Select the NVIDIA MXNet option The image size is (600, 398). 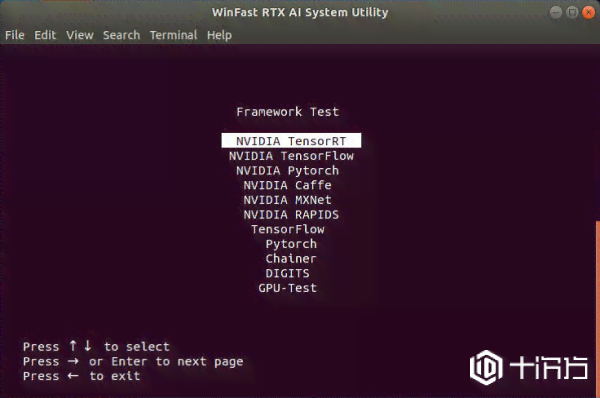click(287, 200)
